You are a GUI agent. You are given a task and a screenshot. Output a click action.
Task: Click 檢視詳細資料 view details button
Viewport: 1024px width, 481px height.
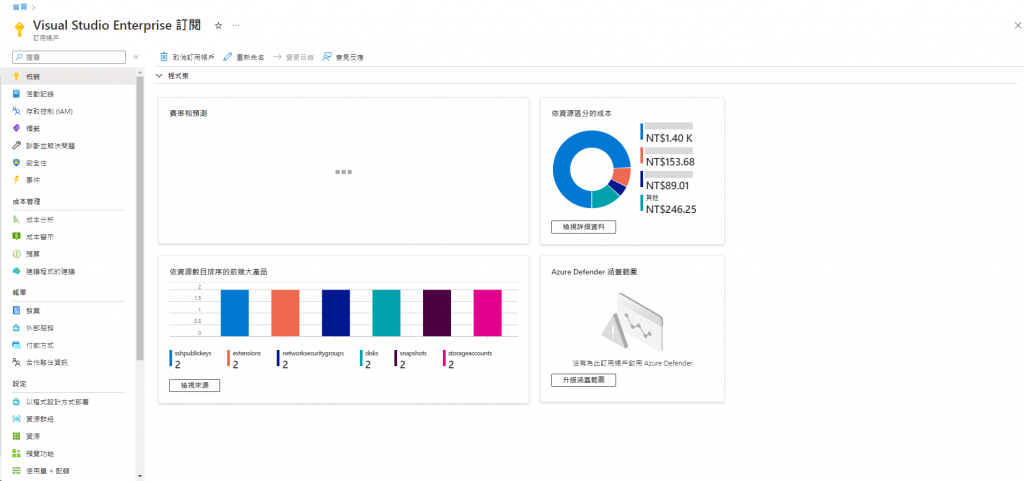click(583, 226)
